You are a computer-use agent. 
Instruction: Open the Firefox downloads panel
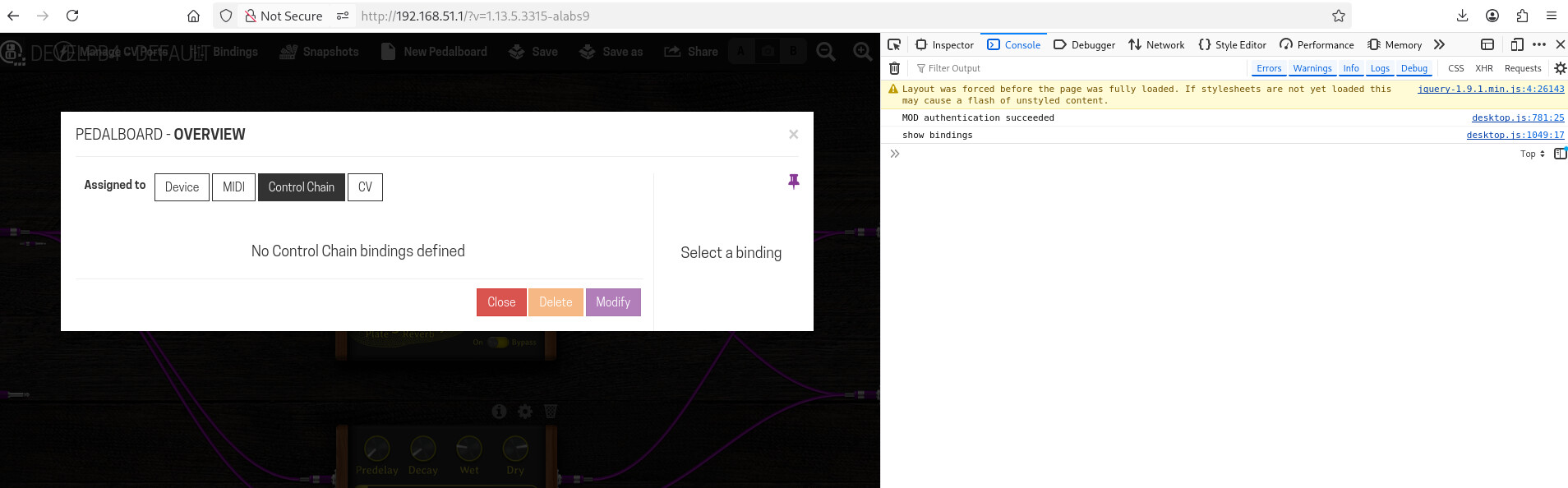pos(1462,16)
